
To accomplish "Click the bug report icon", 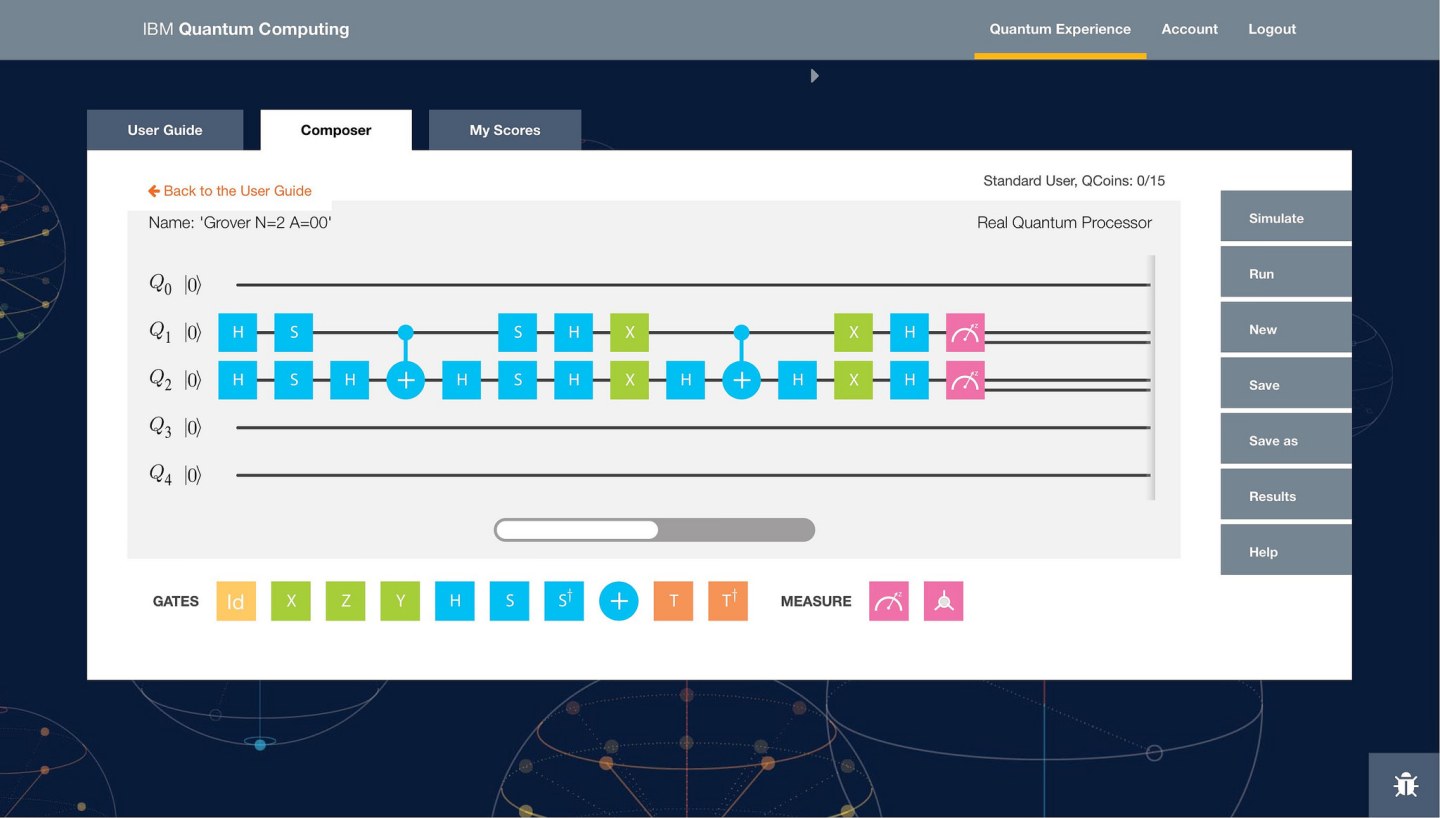I will coord(1405,785).
